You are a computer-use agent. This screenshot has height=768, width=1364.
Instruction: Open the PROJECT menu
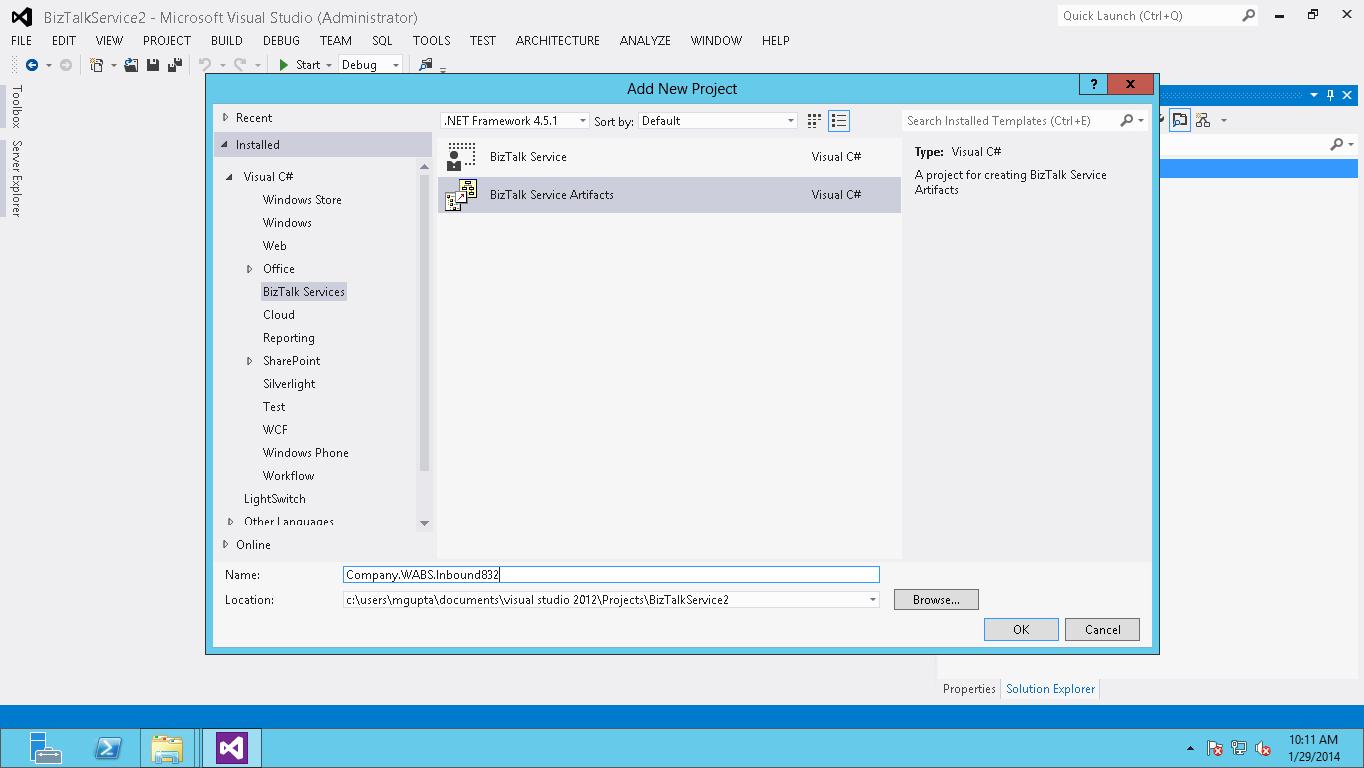pos(167,41)
